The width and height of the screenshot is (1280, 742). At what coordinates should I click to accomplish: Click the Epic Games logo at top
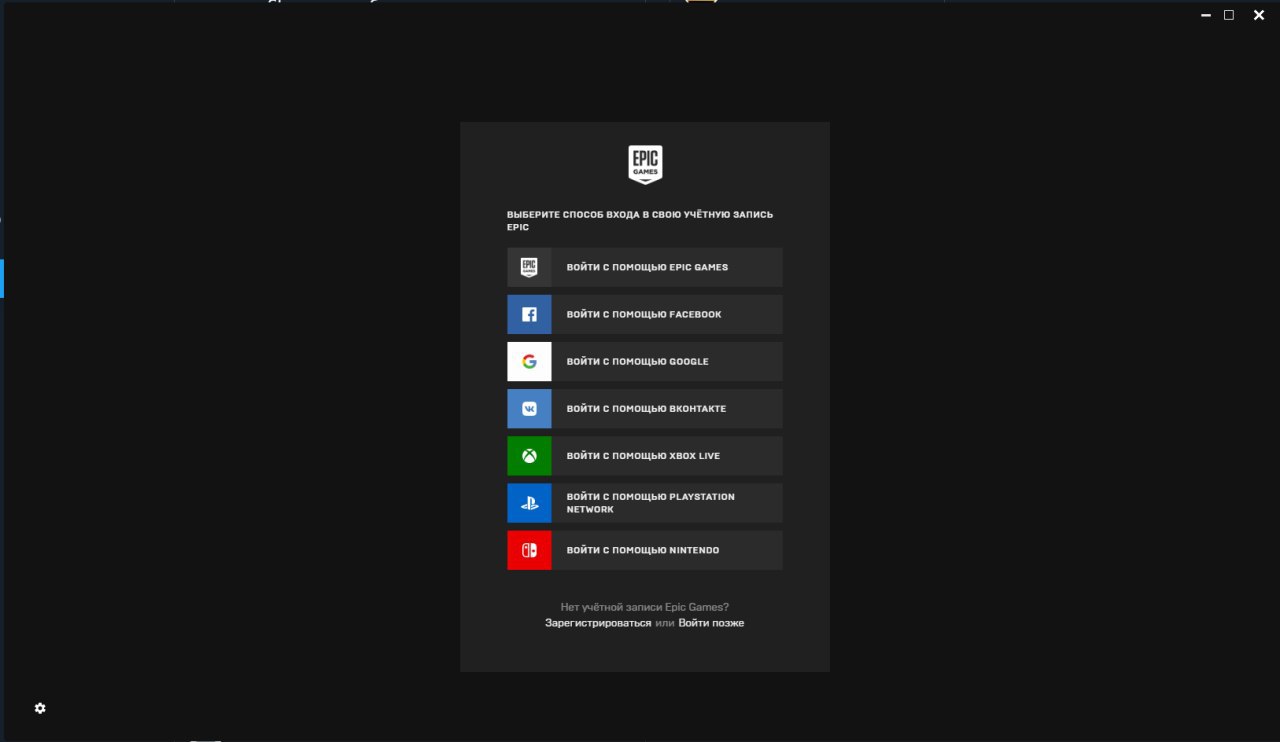pos(645,165)
